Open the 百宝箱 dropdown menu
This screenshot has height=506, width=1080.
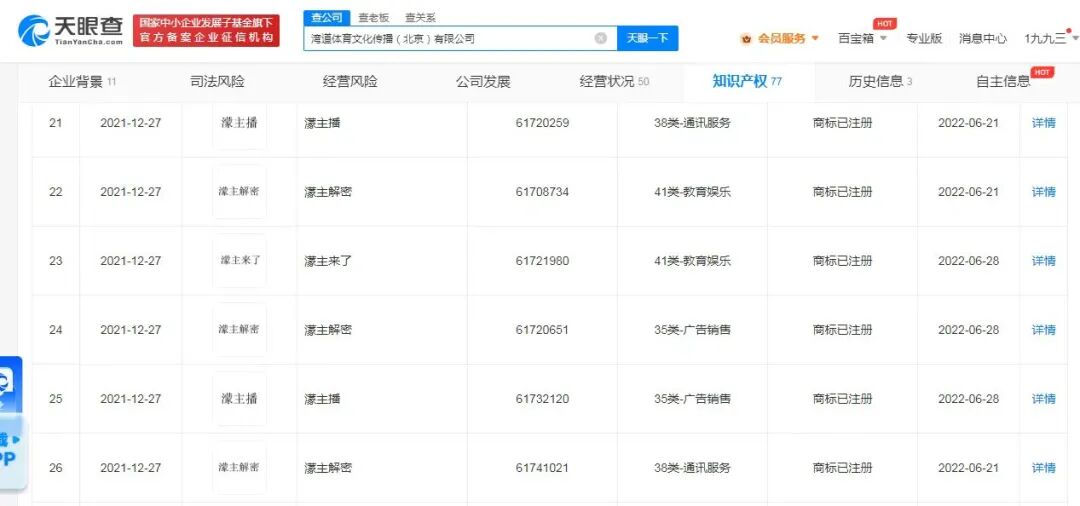862,39
